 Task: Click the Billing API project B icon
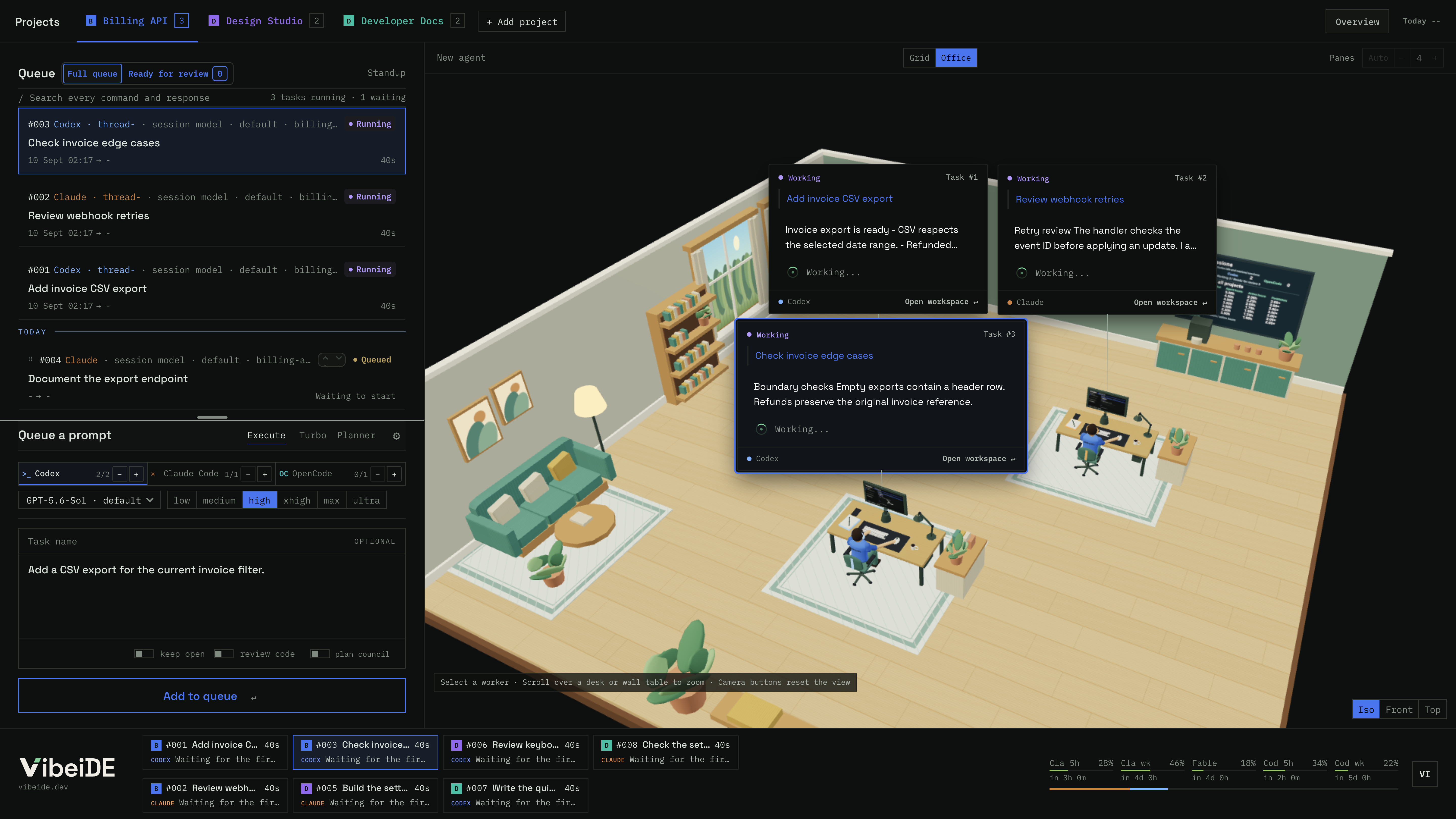90,21
